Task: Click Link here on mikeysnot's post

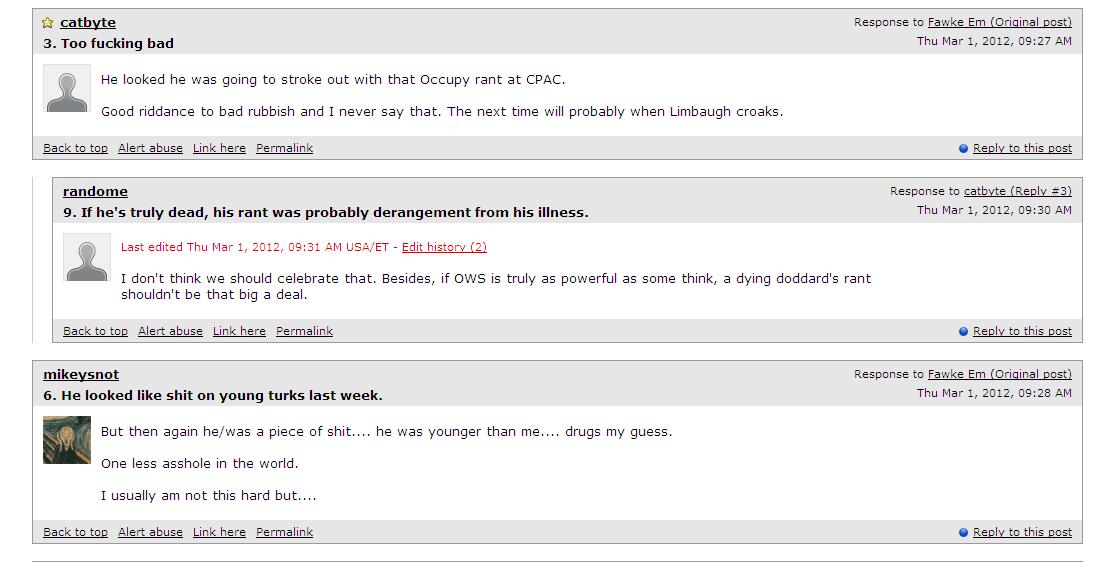Action: pyautogui.click(x=219, y=532)
